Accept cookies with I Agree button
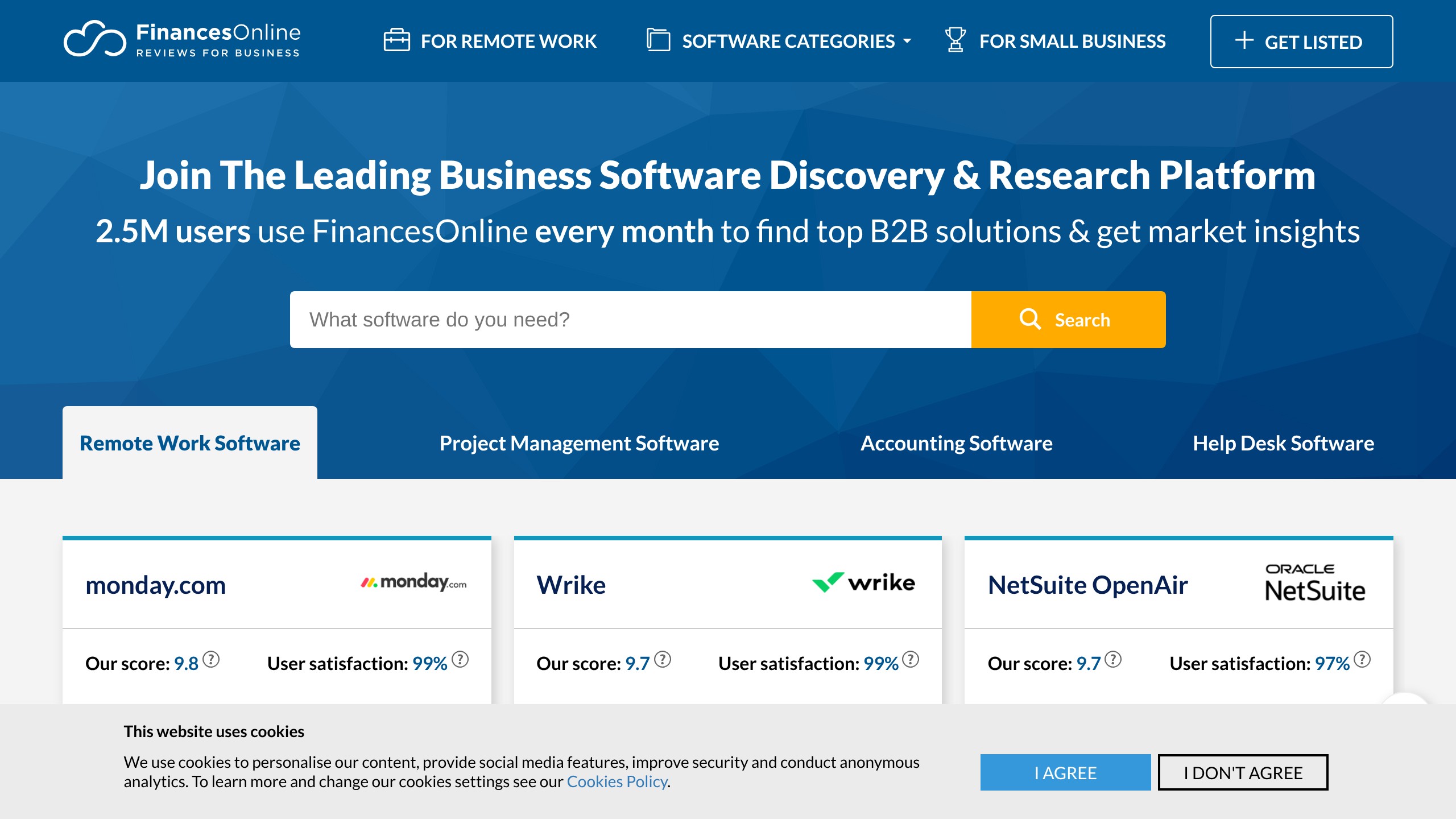Screen dimensions: 1456x819 [1065, 772]
